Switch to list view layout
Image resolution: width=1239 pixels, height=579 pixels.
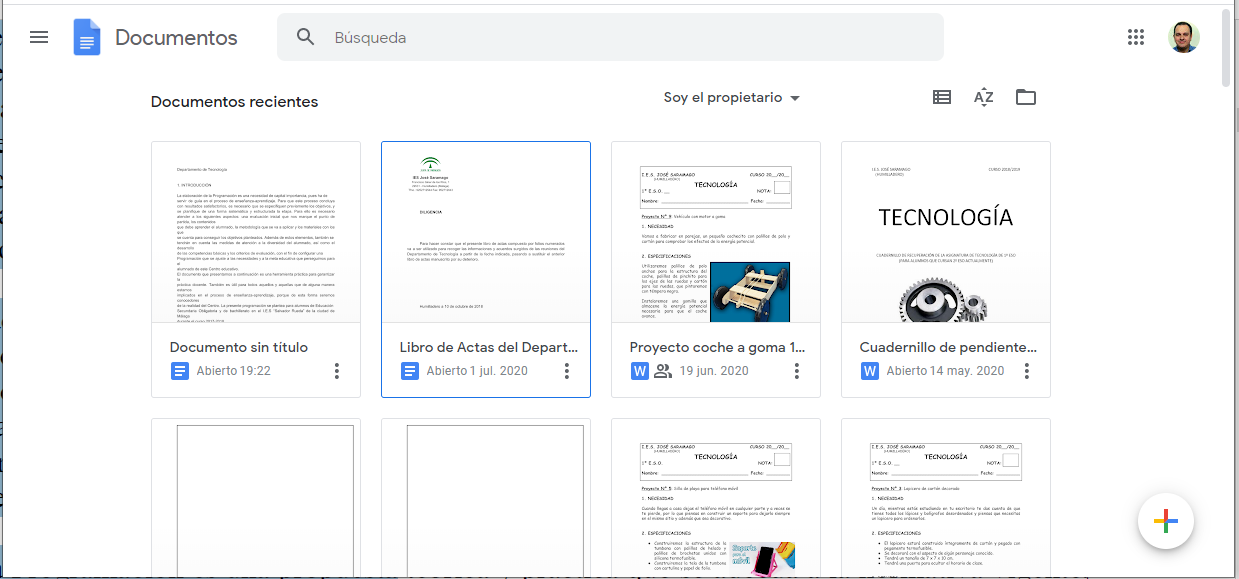(941, 97)
